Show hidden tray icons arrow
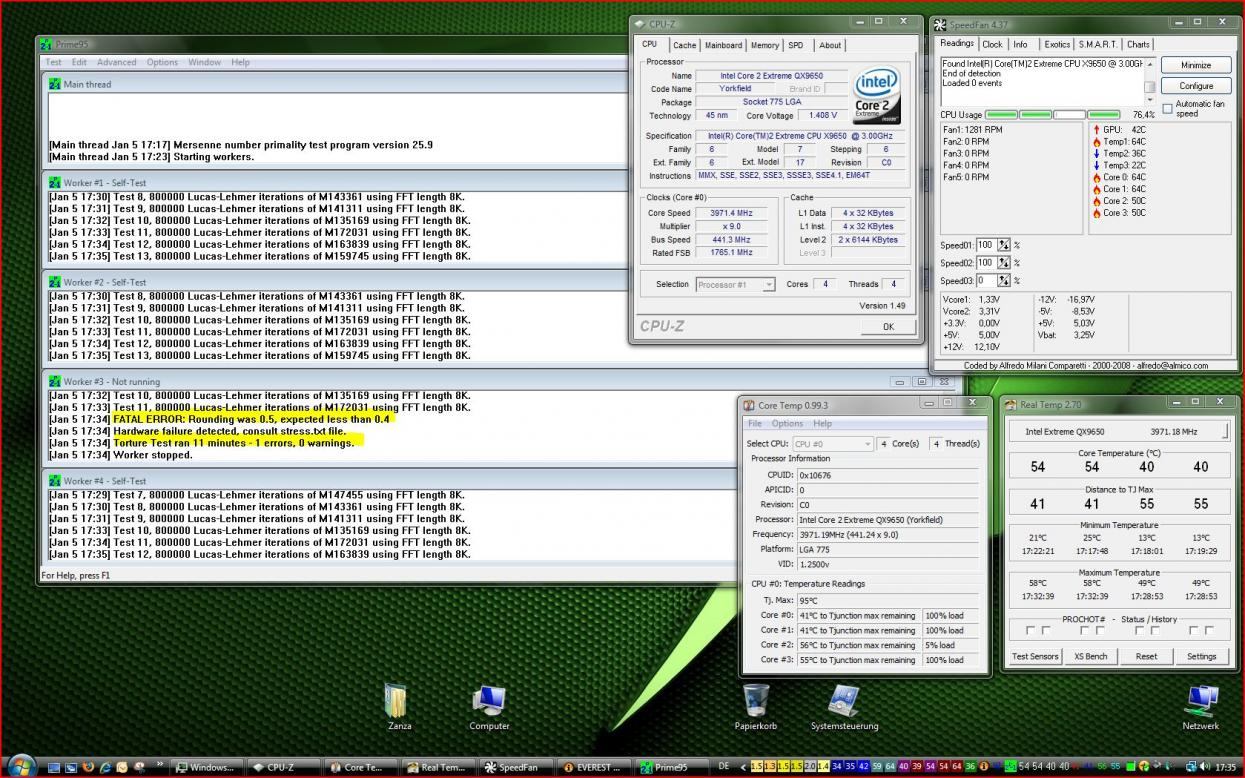 [x=743, y=767]
